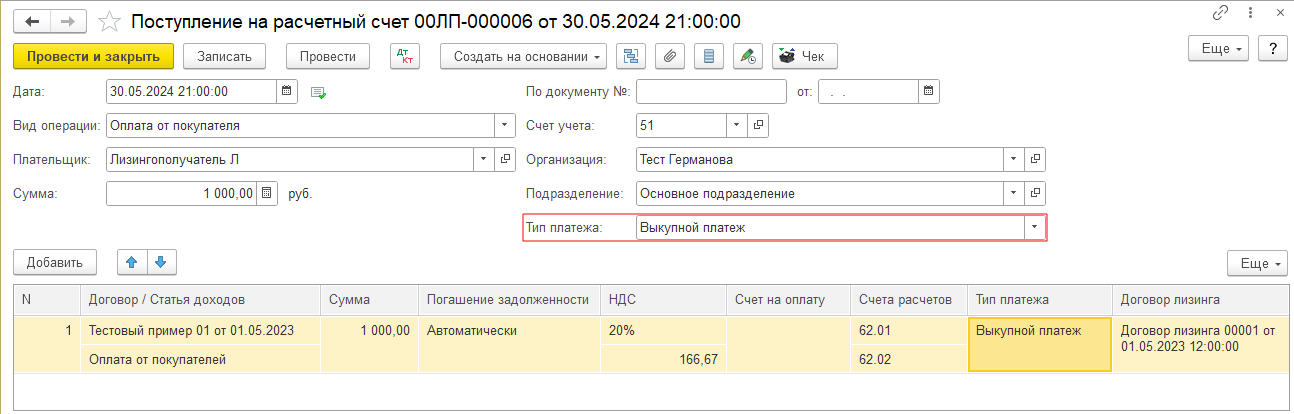This screenshot has width=1294, height=414.
Task: Click Добавить to add a row
Action: [55, 262]
